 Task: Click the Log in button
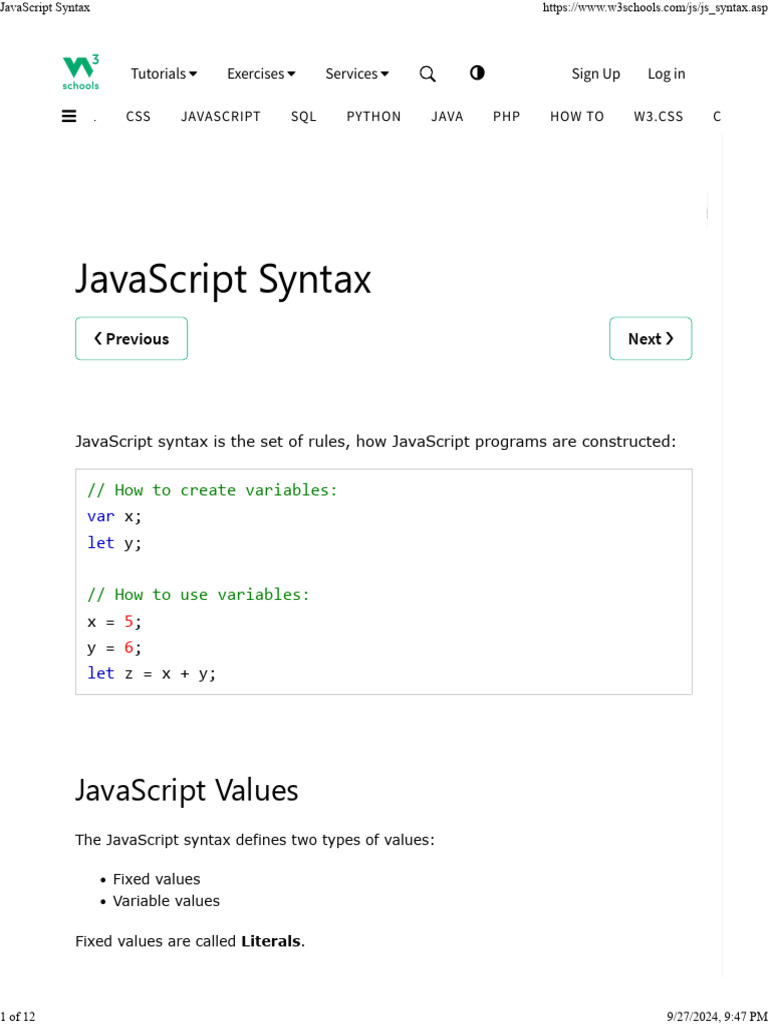[666, 74]
